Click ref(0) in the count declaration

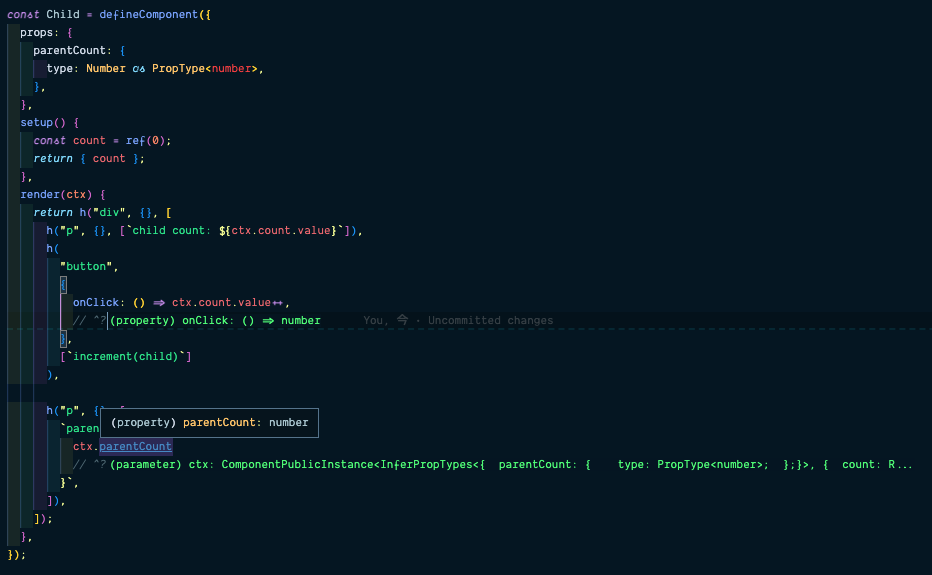pos(145,141)
